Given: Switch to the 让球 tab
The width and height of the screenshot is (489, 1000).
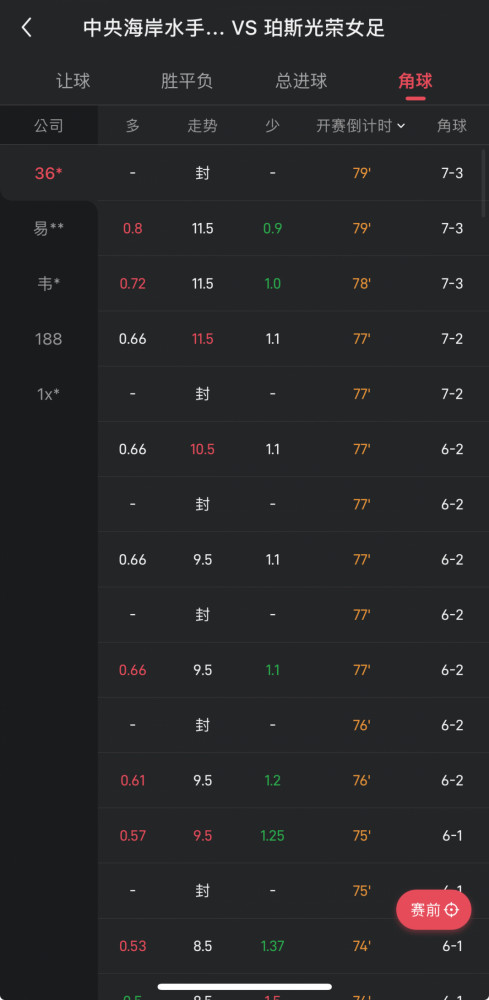Looking at the screenshot, I should point(73,81).
